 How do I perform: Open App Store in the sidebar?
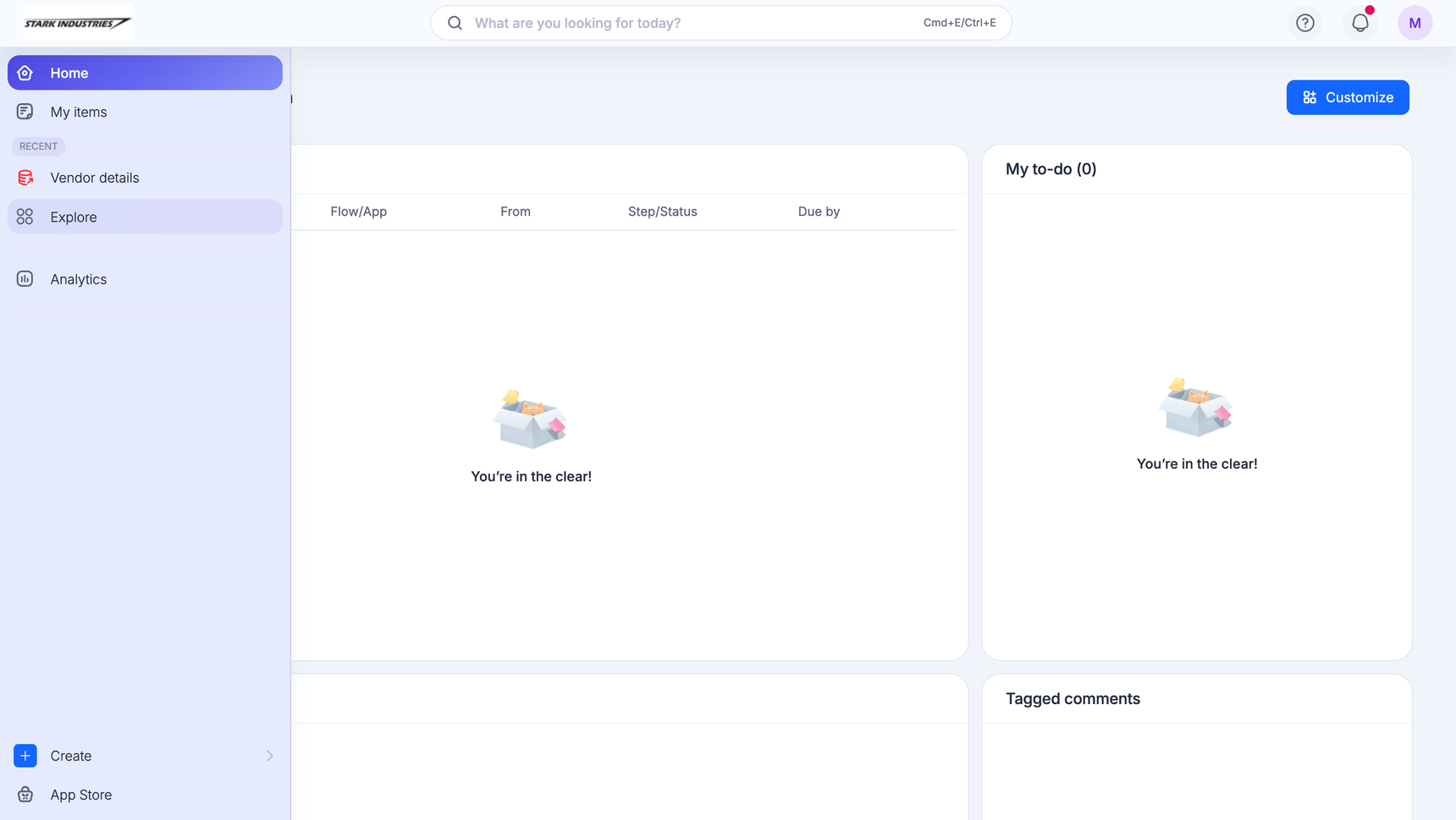pyautogui.click(x=145, y=795)
